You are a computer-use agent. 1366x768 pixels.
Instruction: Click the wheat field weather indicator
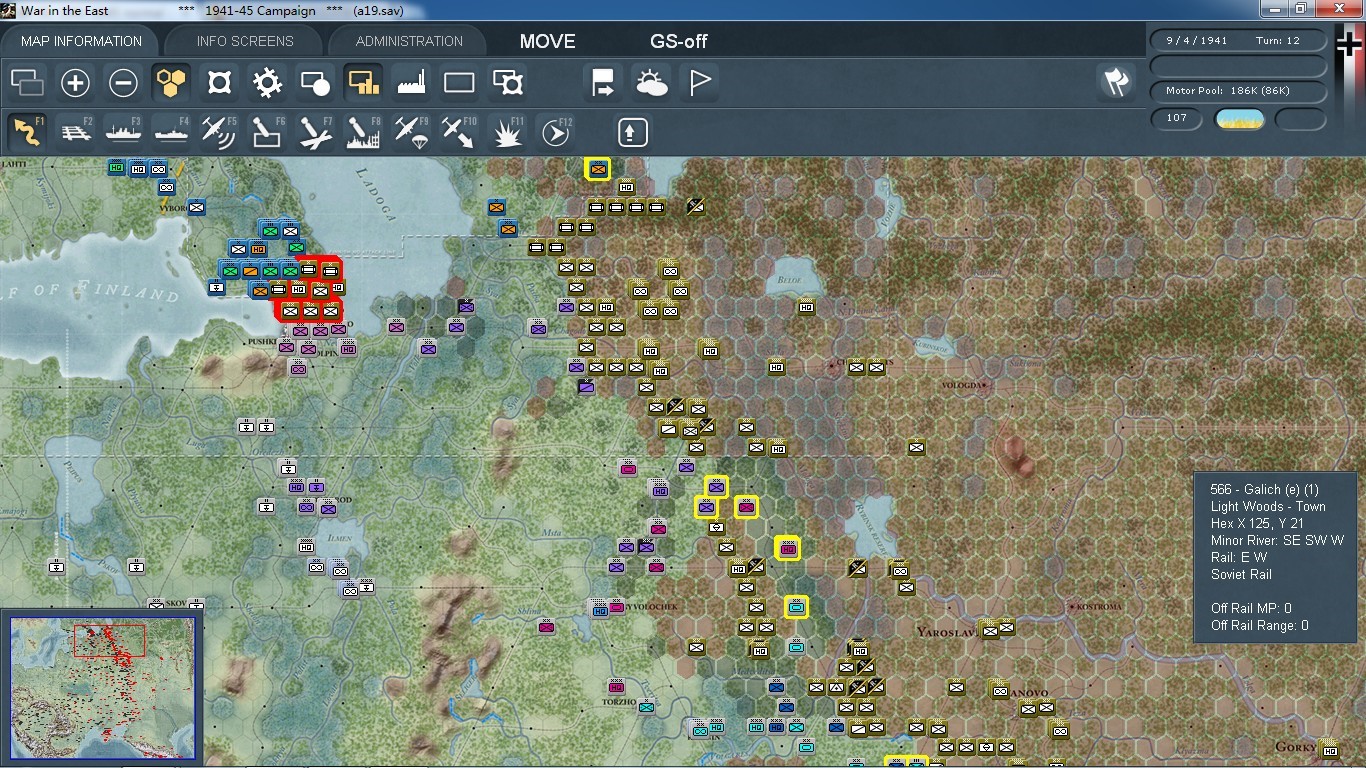tap(1239, 119)
